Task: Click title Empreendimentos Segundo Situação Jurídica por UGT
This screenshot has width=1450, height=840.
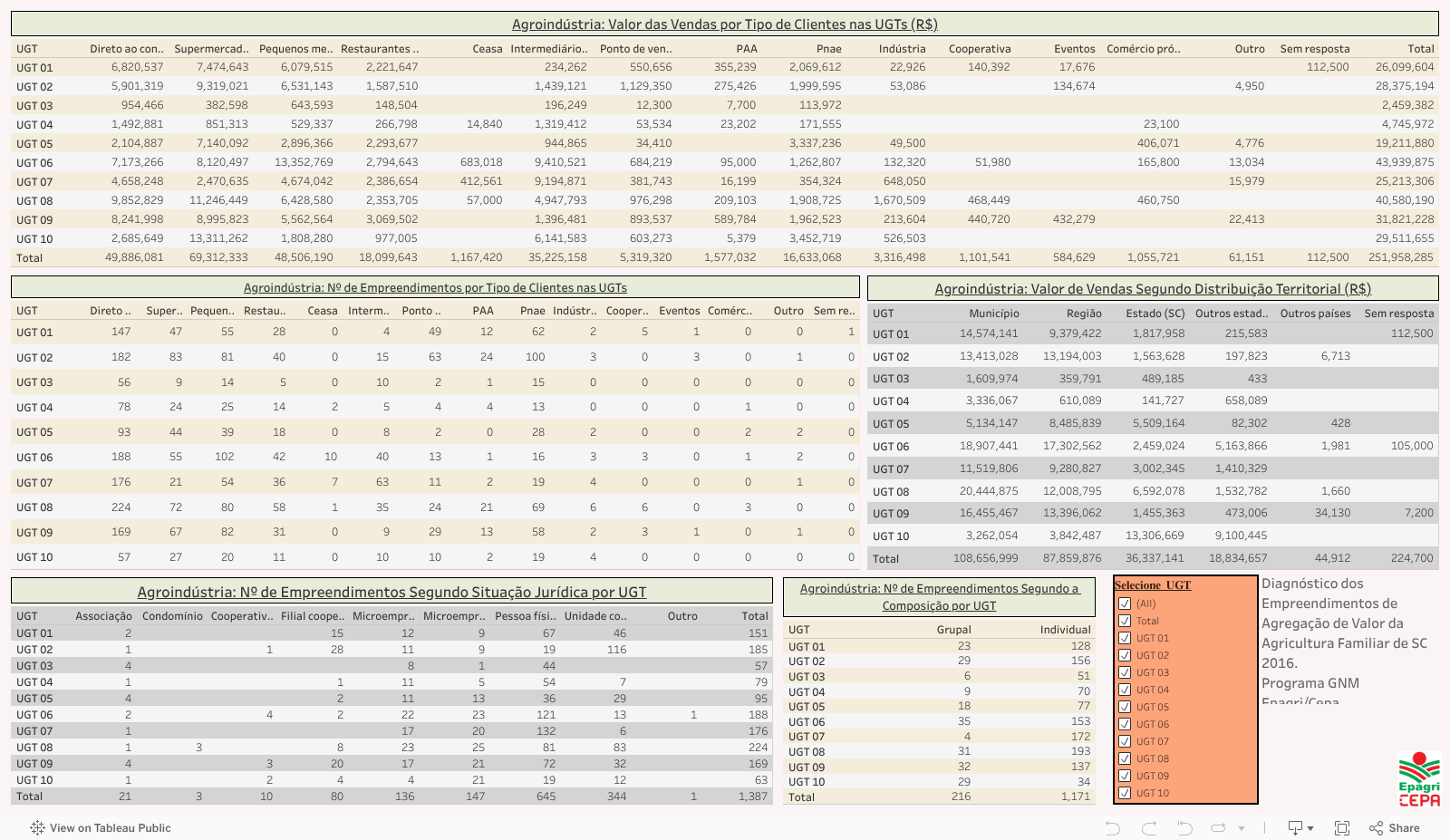Action: coord(391,593)
